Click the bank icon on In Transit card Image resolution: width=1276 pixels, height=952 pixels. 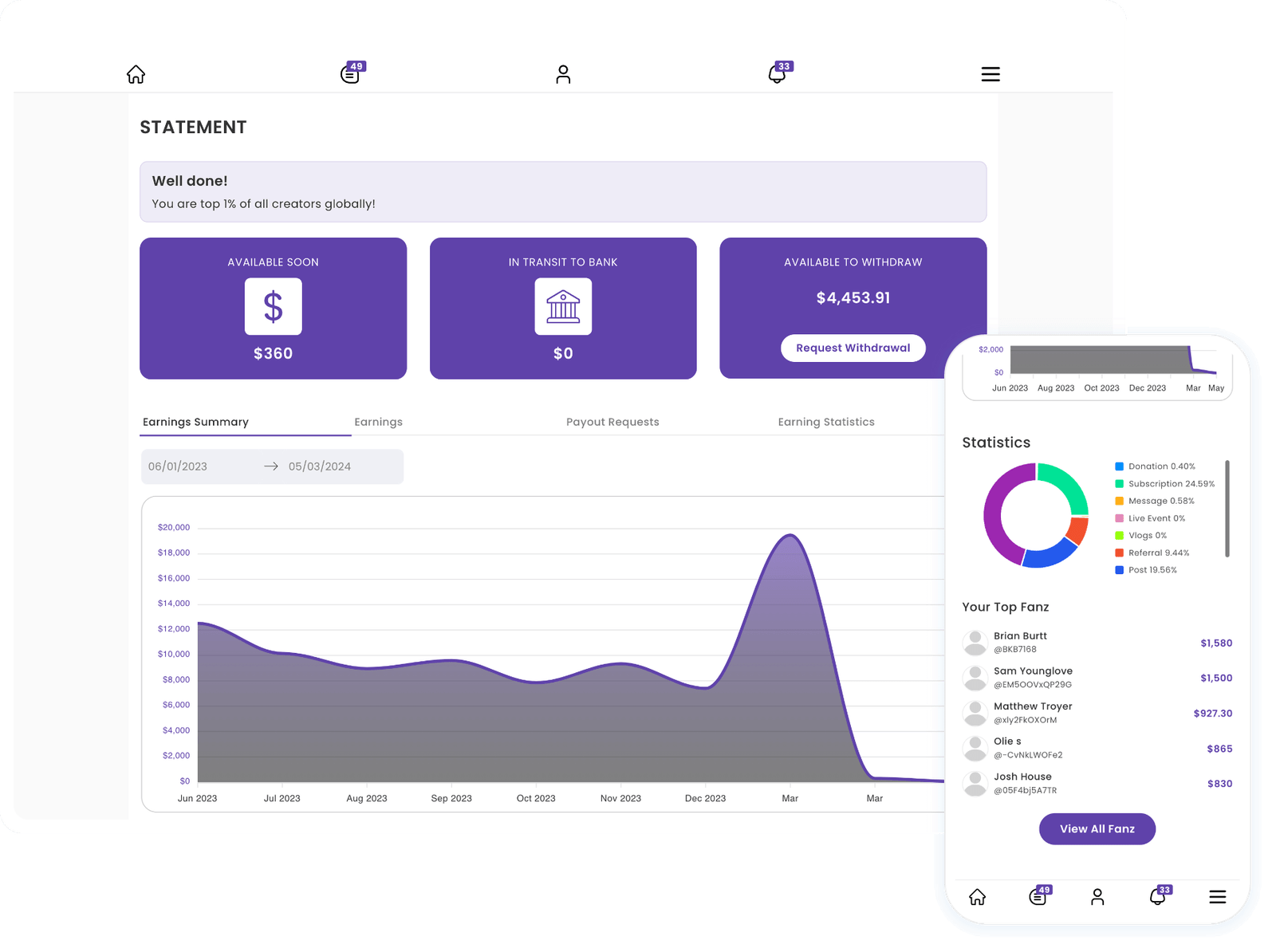(563, 307)
